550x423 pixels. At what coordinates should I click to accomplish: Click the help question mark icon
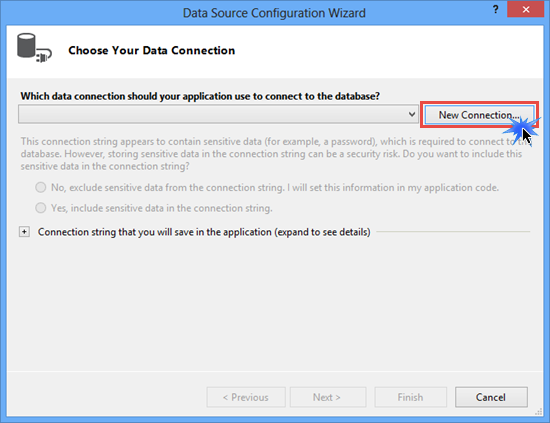(x=495, y=9)
